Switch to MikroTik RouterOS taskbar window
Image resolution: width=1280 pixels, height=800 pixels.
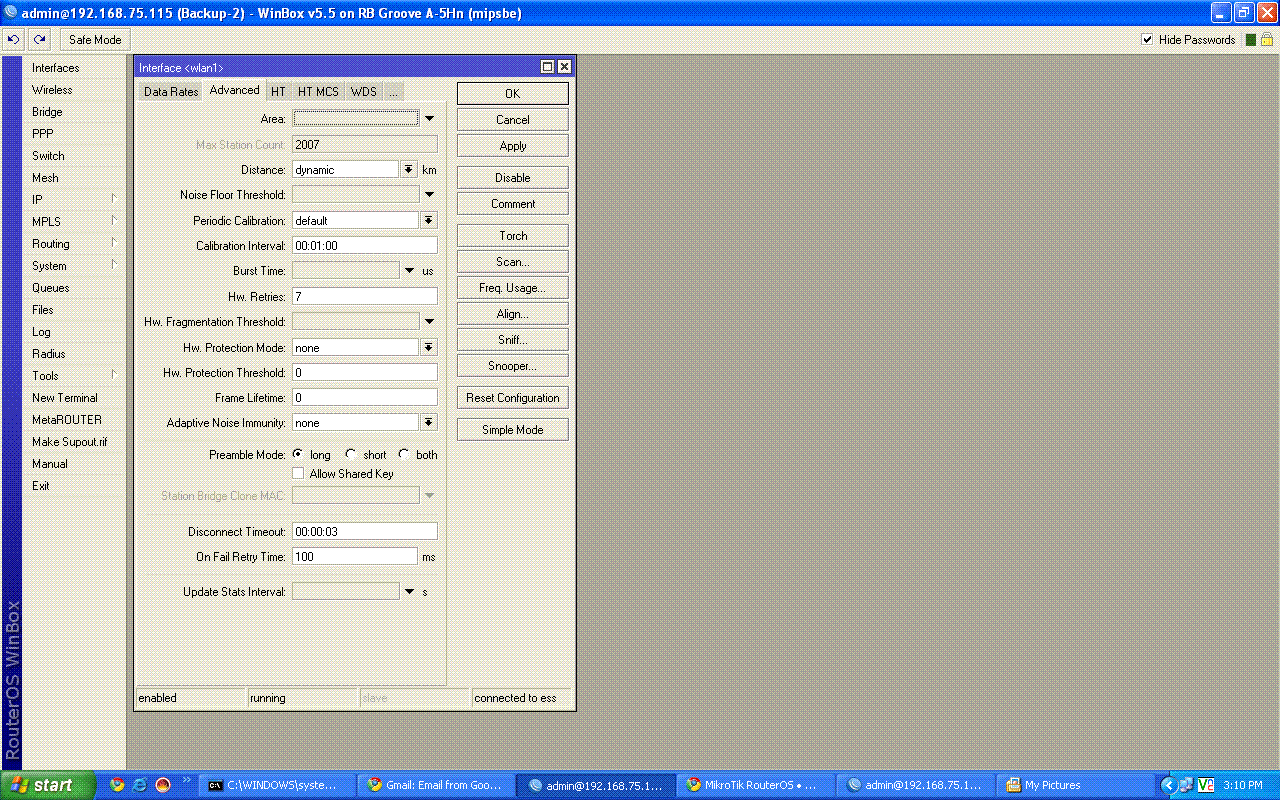click(755, 785)
